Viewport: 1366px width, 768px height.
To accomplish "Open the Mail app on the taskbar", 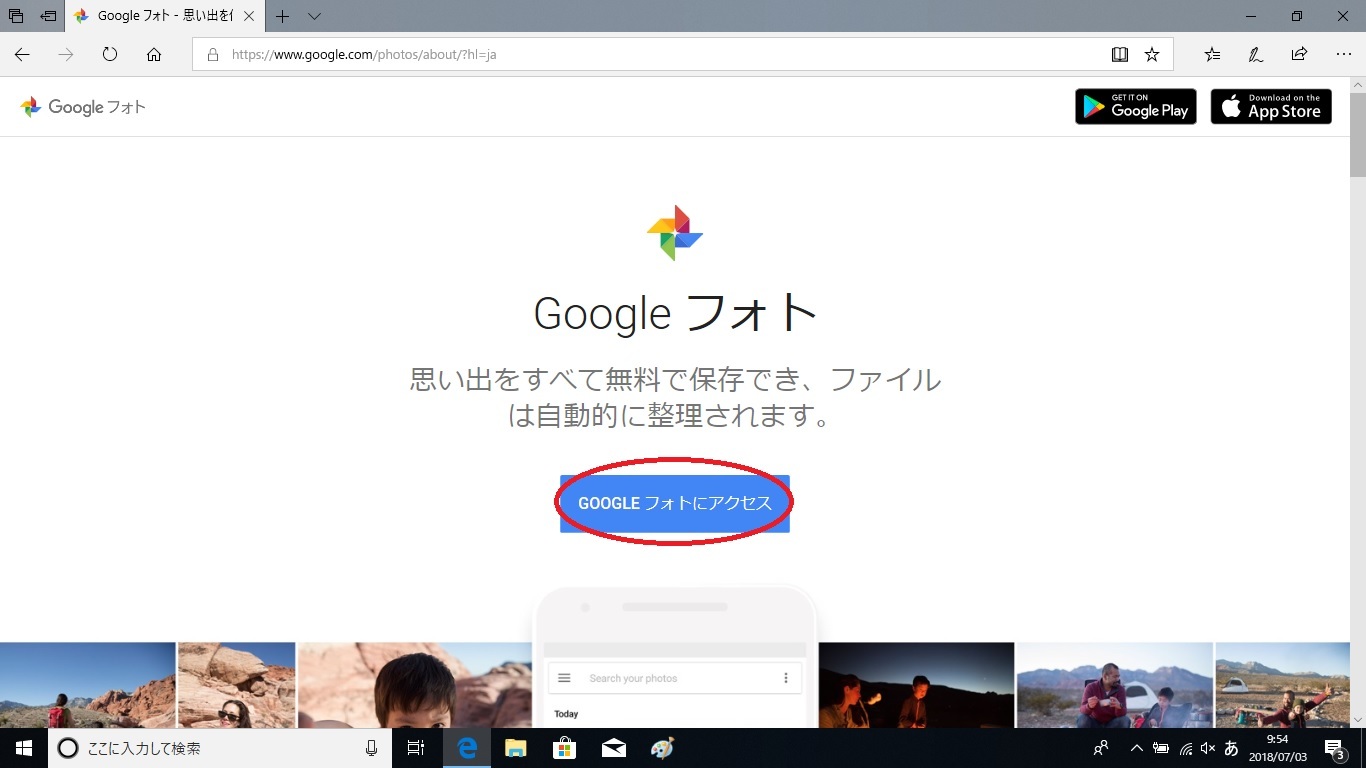I will pyautogui.click(x=614, y=748).
